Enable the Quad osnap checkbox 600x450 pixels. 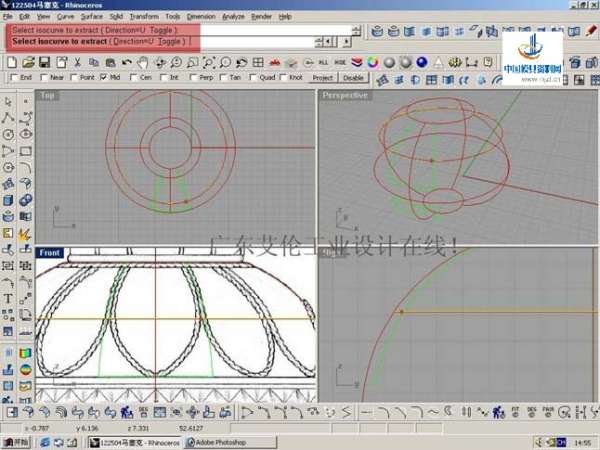point(253,77)
